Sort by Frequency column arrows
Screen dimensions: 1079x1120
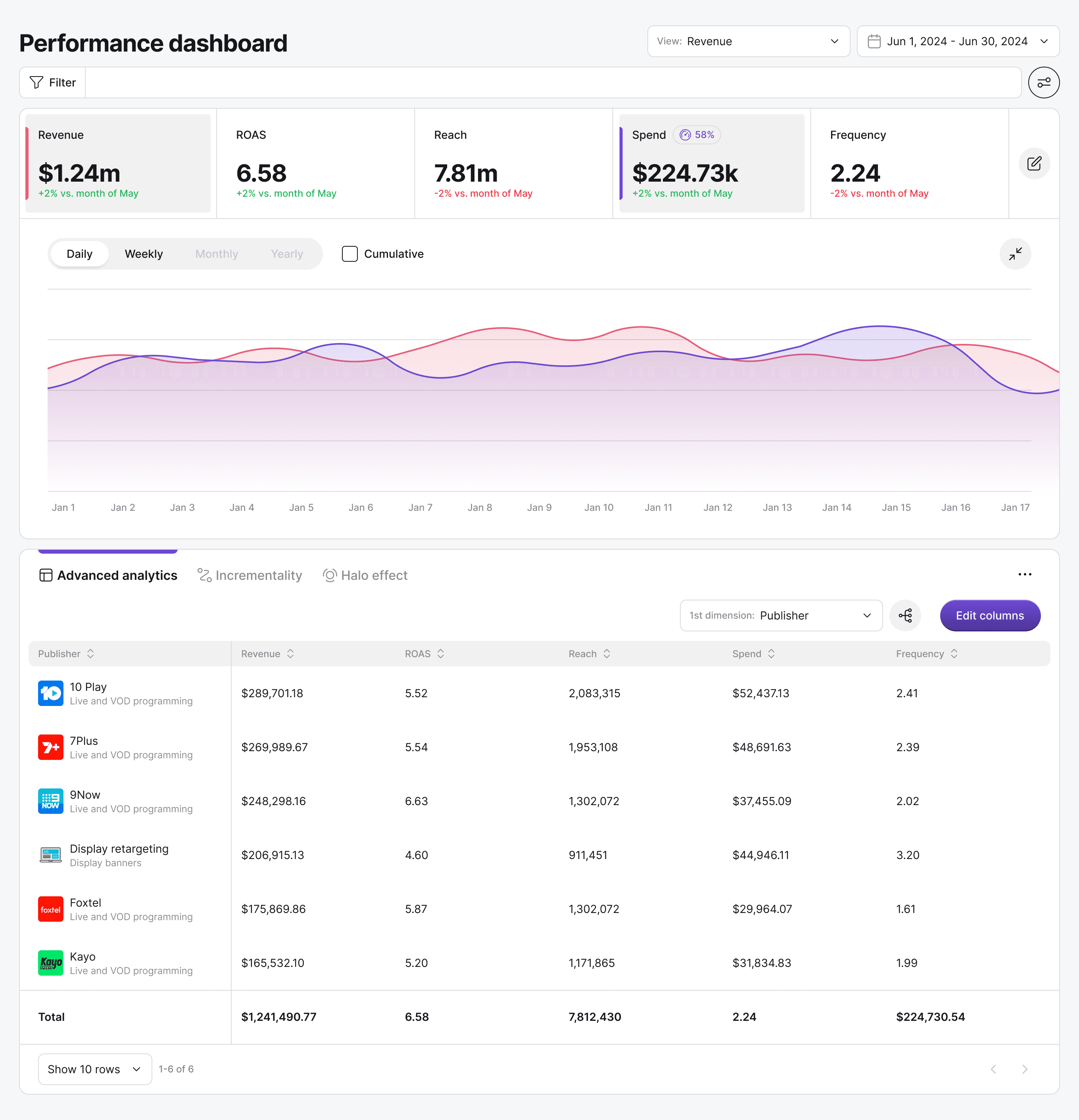(x=954, y=654)
